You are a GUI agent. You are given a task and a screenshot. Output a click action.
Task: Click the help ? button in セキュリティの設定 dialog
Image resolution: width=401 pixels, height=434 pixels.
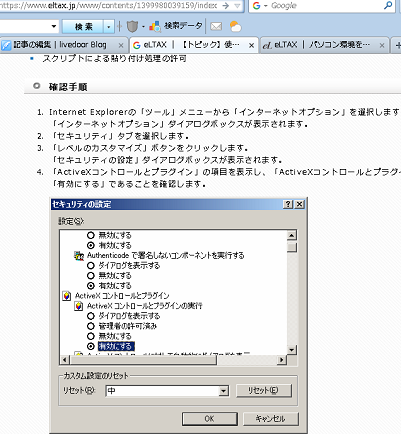[x=288, y=204]
